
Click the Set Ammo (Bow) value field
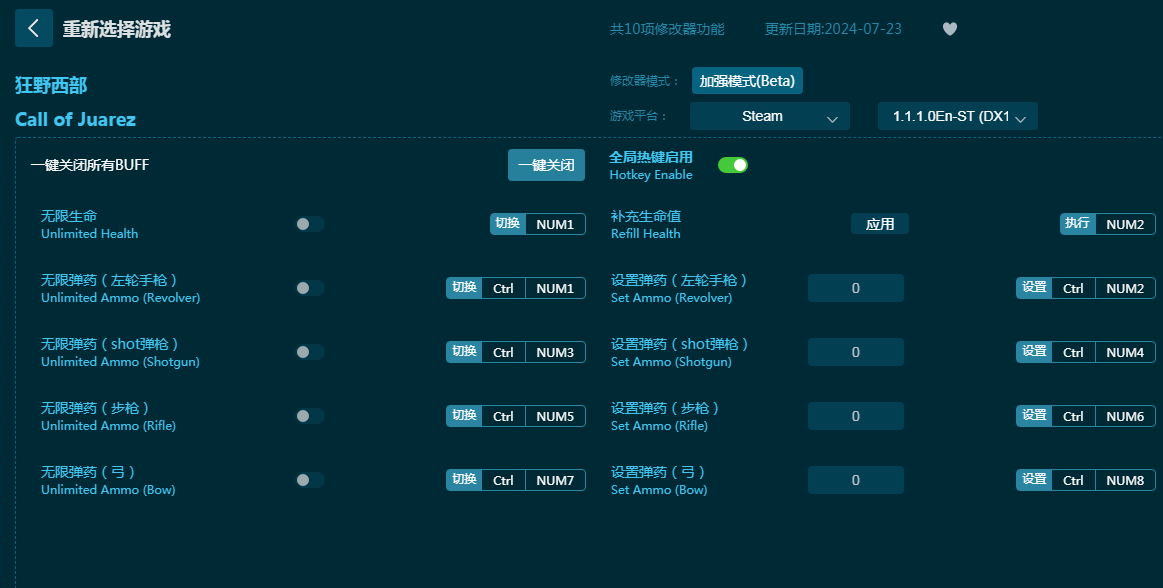tap(856, 480)
